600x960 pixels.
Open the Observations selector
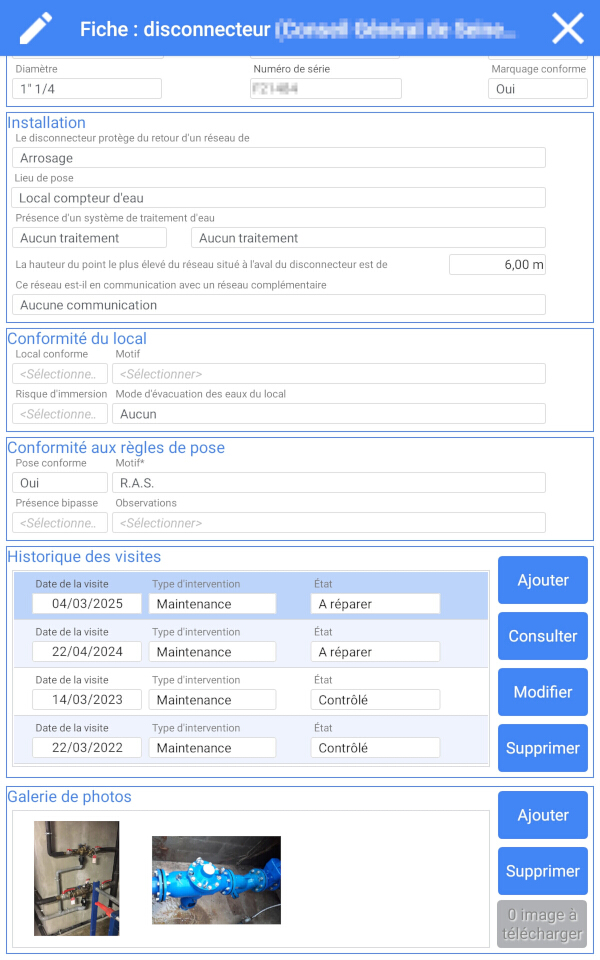330,522
